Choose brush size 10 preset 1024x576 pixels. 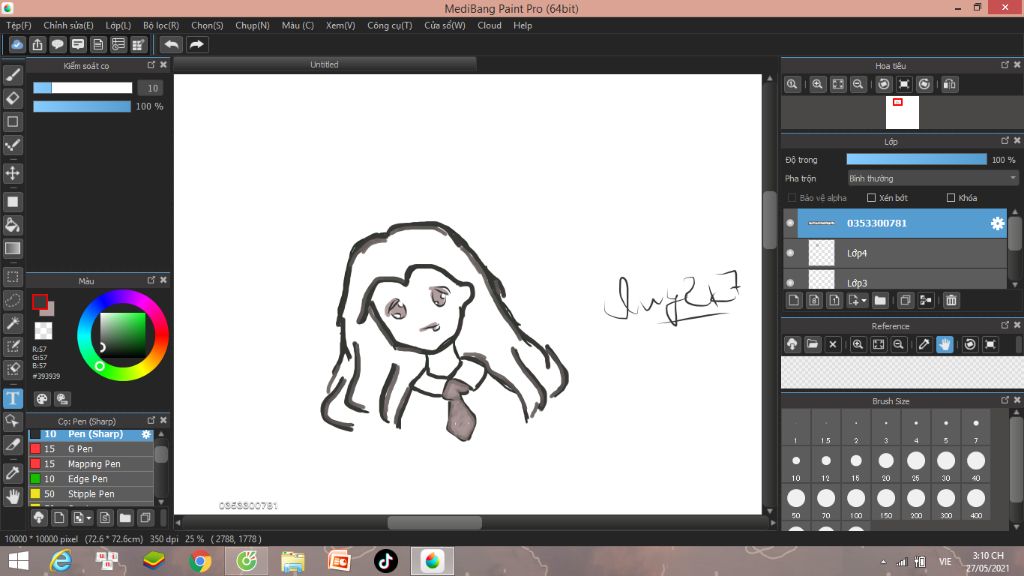tap(796, 466)
